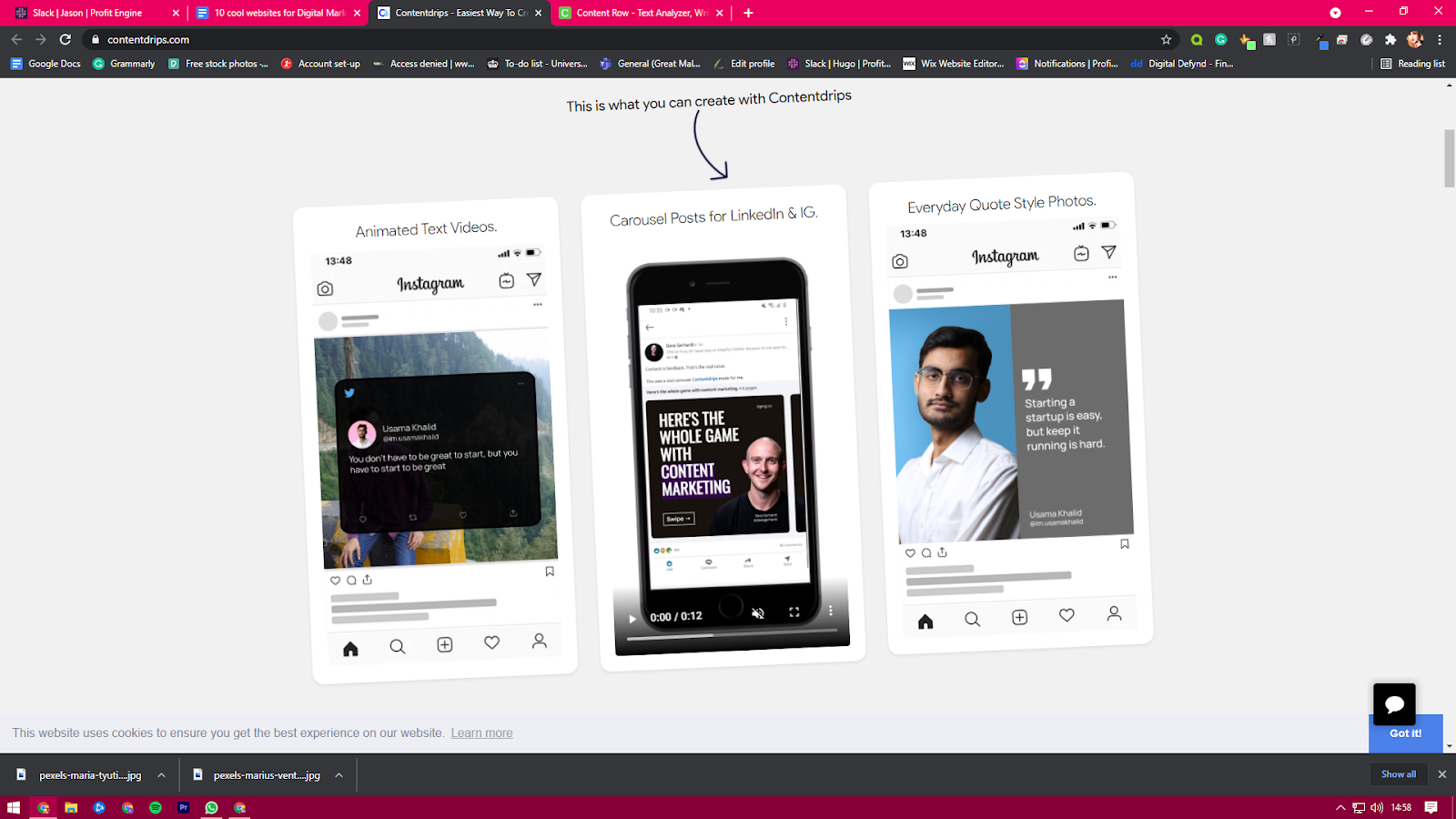Open the Grammarly extension icon in toolbar
Image resolution: width=1456 pixels, height=819 pixels.
click(x=1221, y=39)
